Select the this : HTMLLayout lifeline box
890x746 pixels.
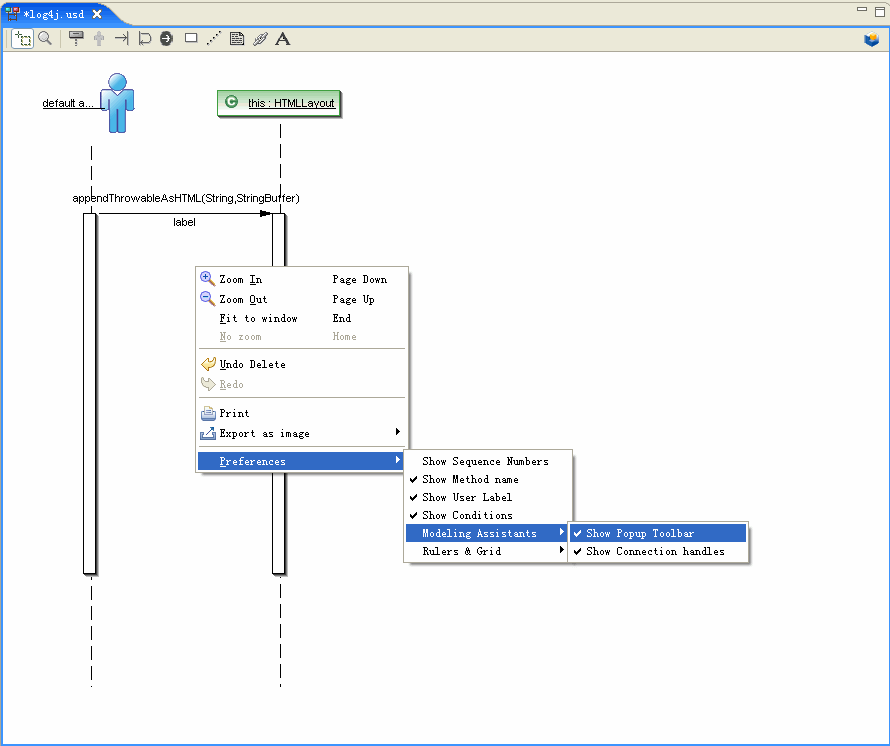click(x=279, y=103)
